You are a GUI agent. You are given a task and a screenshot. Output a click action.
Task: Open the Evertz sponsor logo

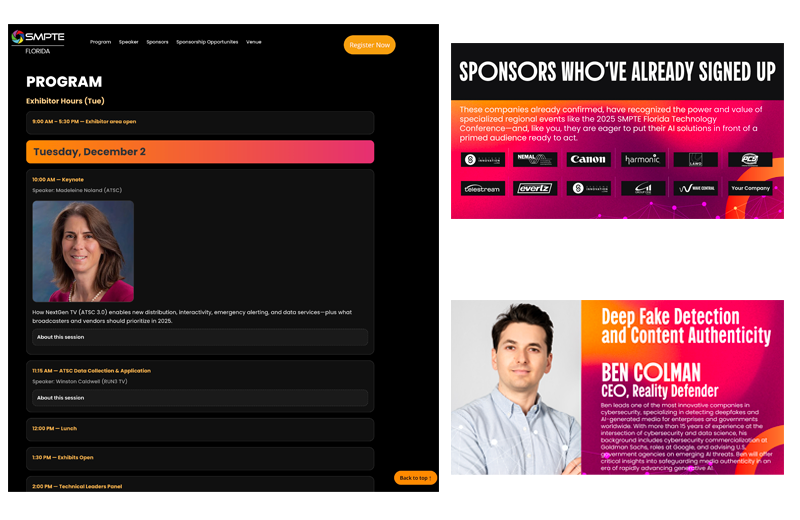coord(535,188)
